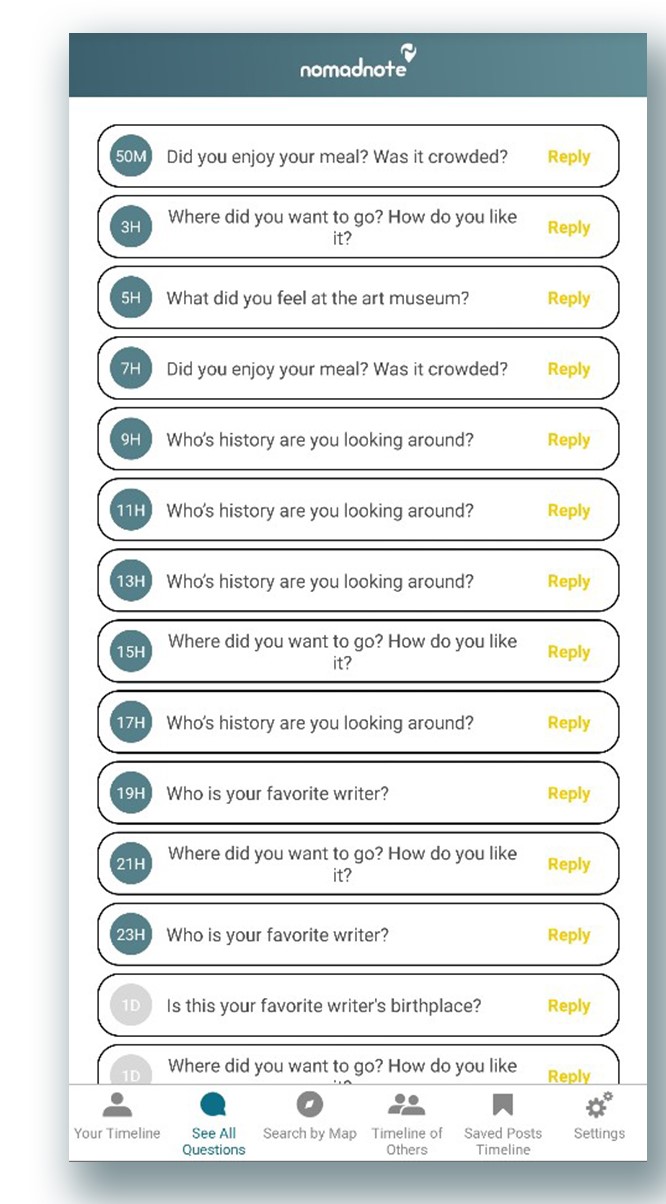Click the 50M timestamp badge
The height and width of the screenshot is (1204, 666).
[x=129, y=157]
